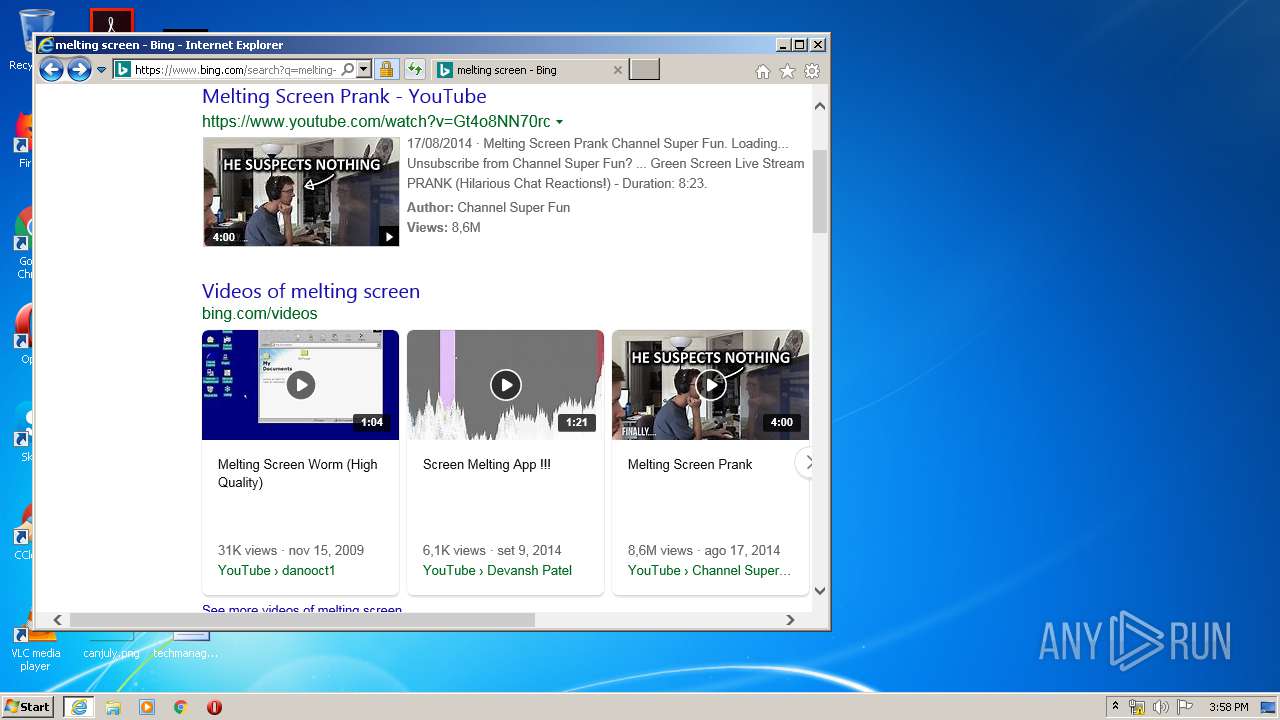Open 'See more videos of melting screen'
This screenshot has width=1280, height=720.
302,609
